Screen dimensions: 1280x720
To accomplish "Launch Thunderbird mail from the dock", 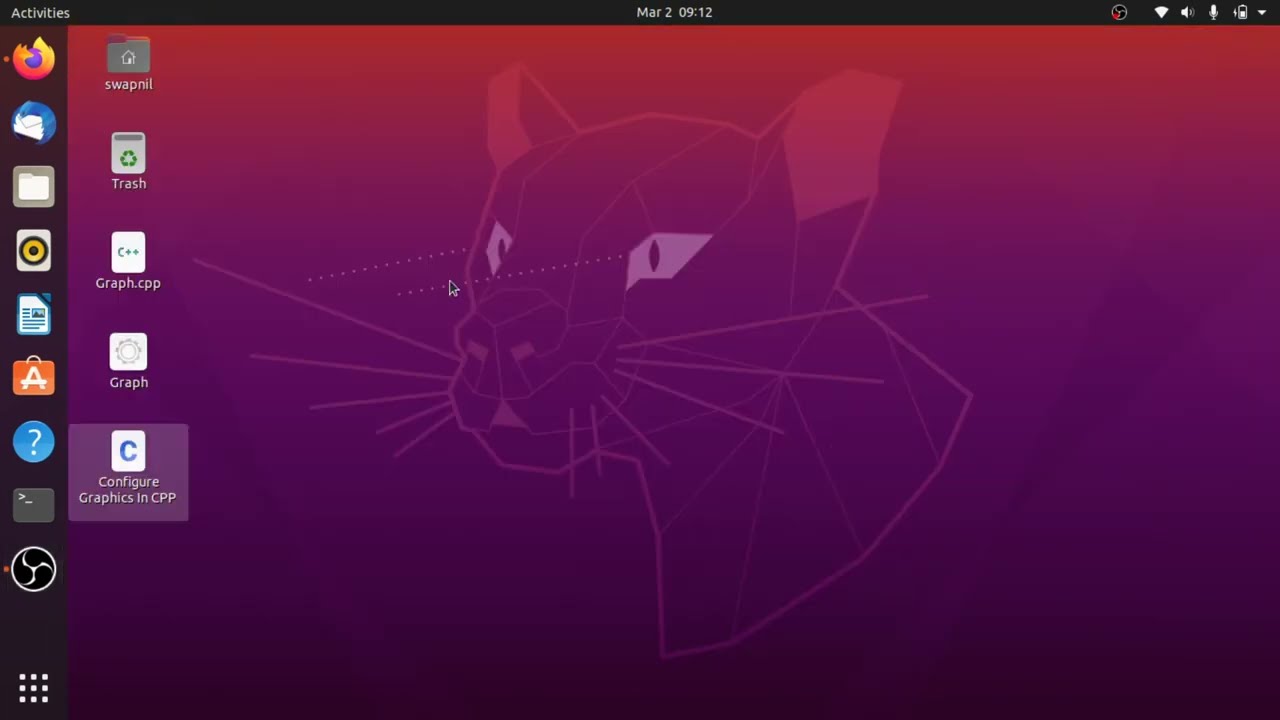I will point(33,124).
